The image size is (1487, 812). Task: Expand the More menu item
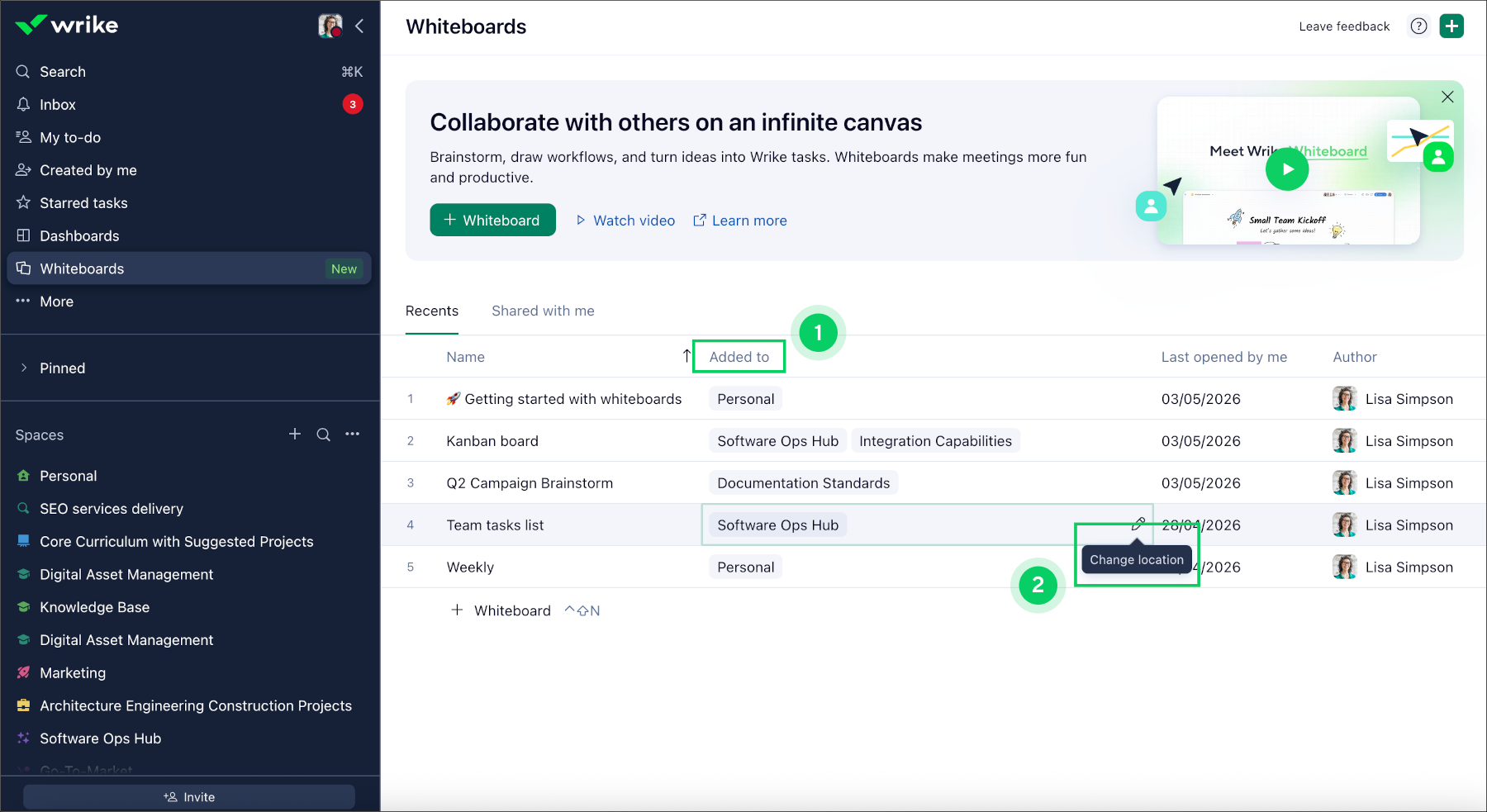point(189,302)
